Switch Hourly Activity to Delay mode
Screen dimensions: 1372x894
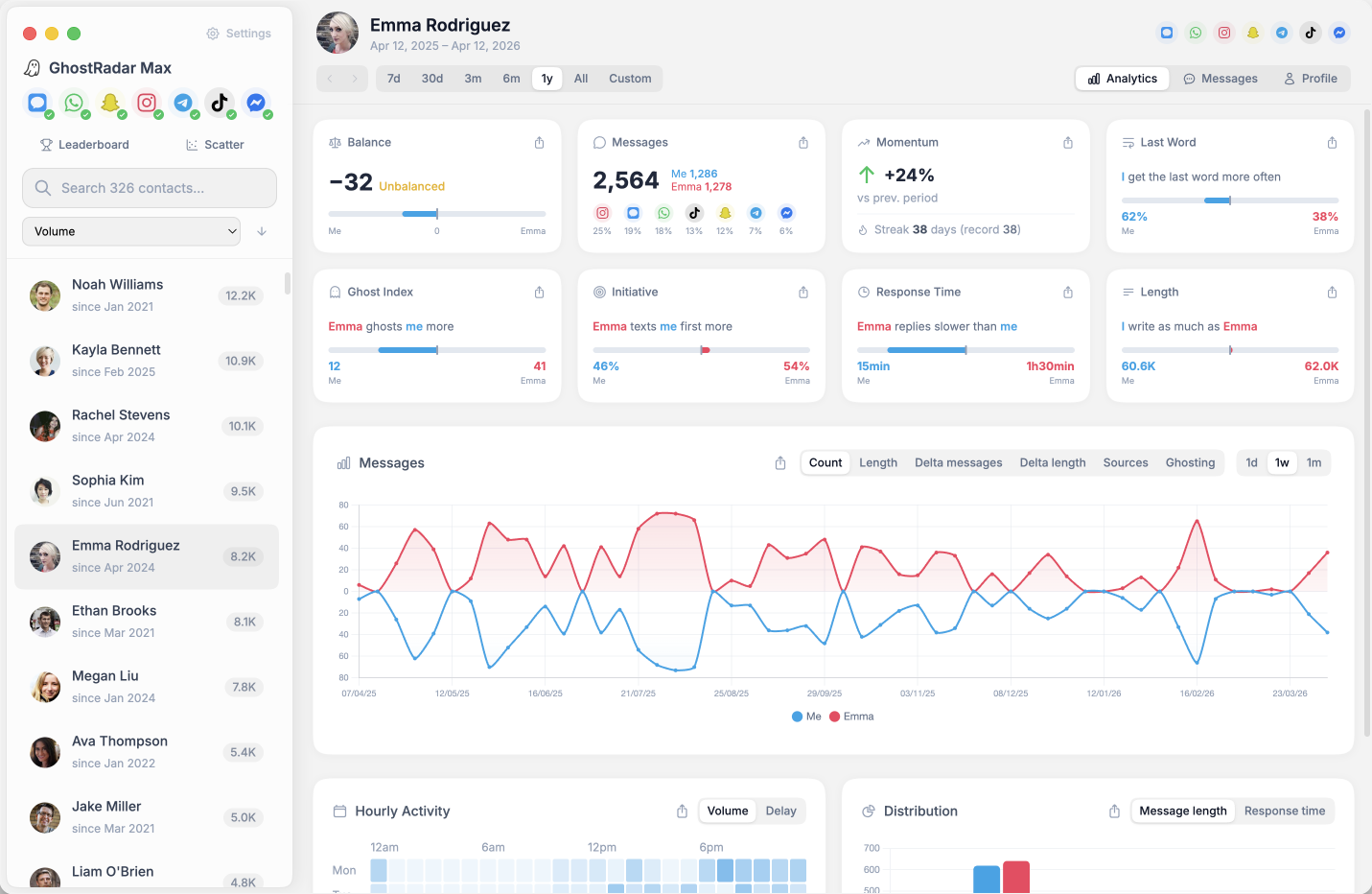780,811
